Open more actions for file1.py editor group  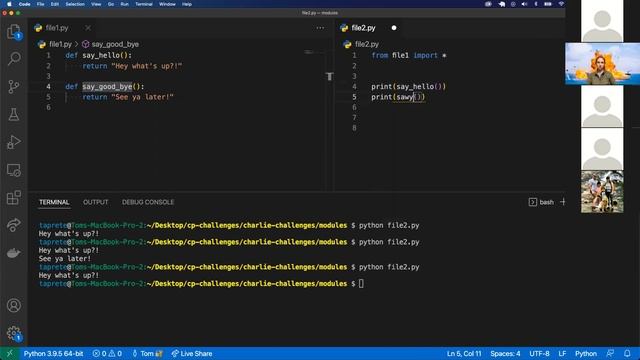(320, 28)
